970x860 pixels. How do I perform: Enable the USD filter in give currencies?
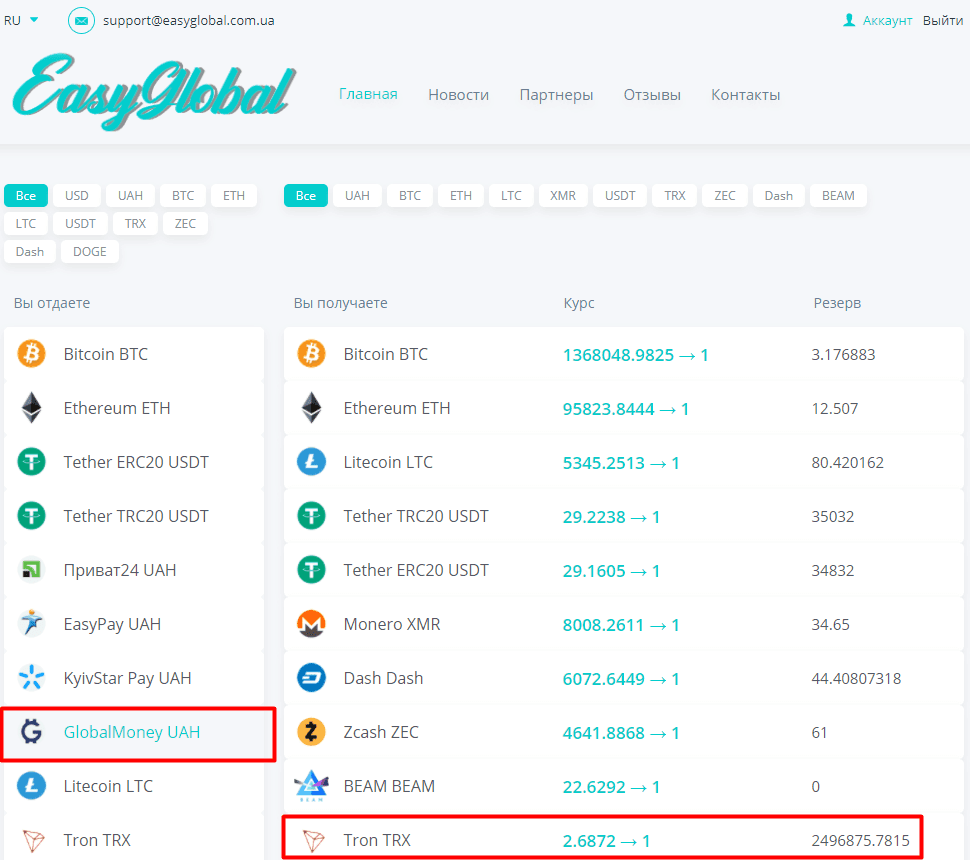(x=76, y=195)
